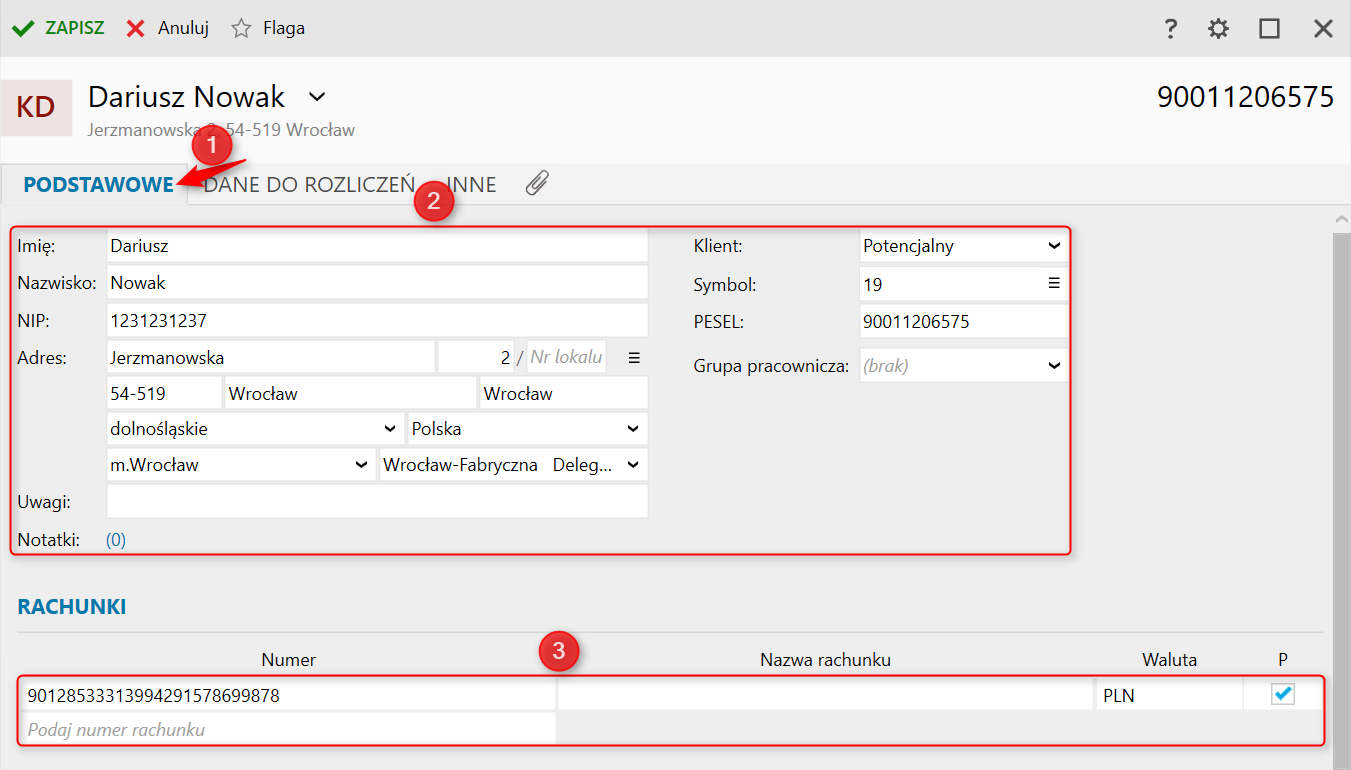Open the Grupa pracownicza dropdown
This screenshot has width=1351, height=770.
[964, 366]
